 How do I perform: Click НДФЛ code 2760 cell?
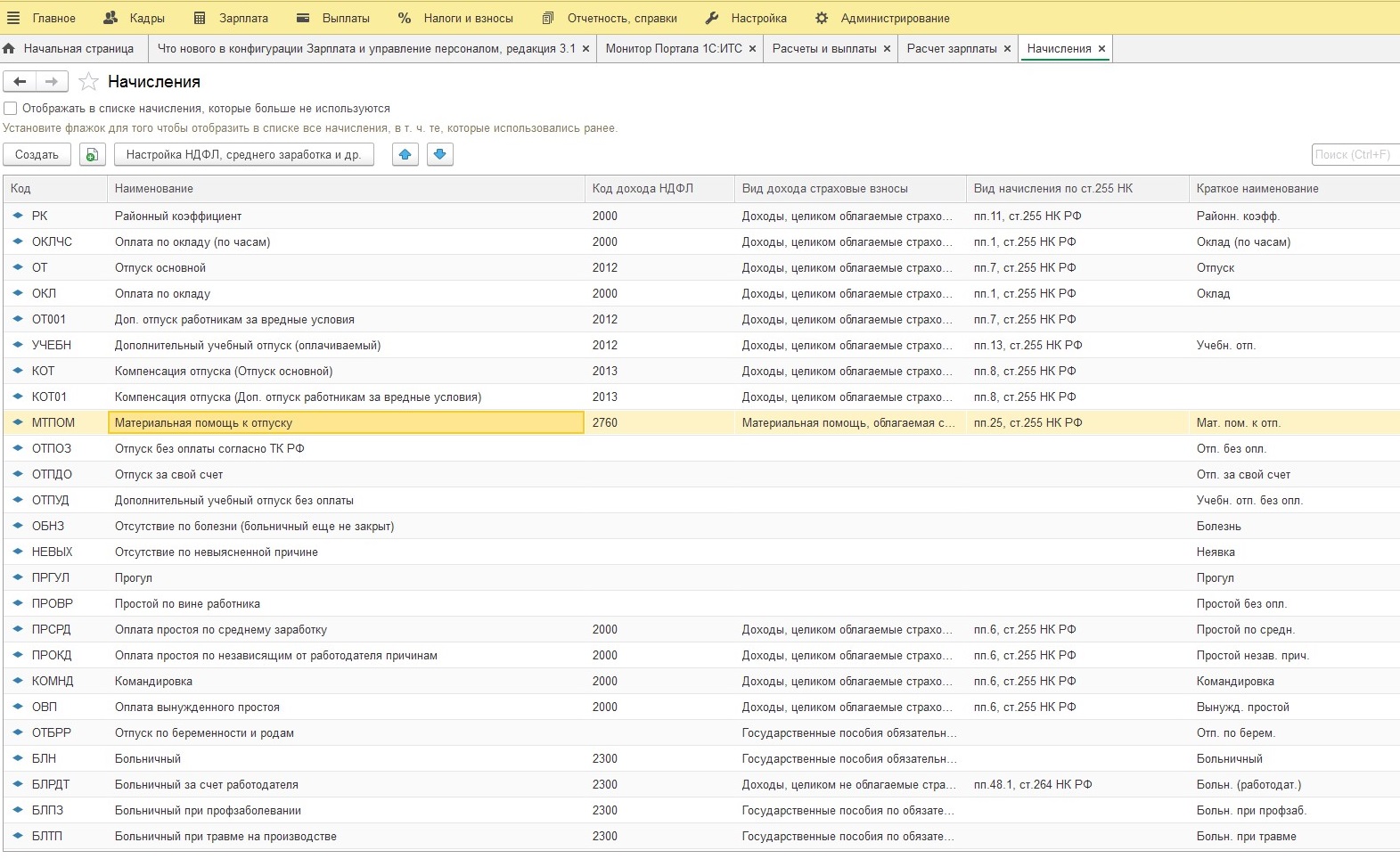659,422
